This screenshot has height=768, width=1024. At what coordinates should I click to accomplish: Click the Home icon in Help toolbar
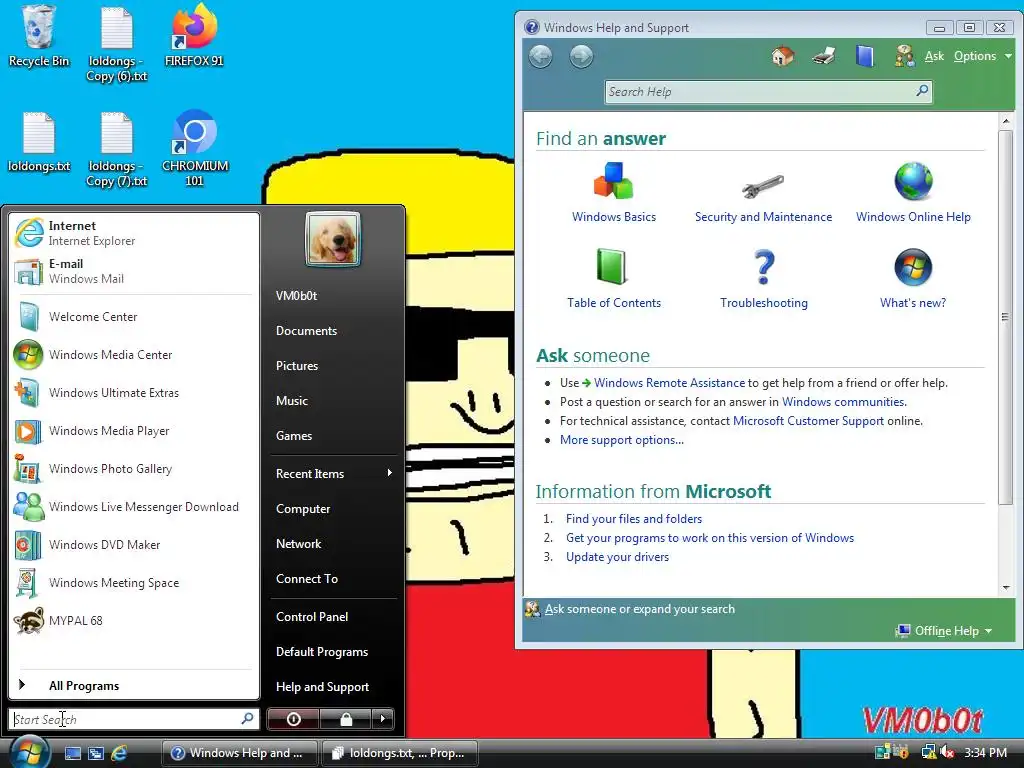pos(782,56)
